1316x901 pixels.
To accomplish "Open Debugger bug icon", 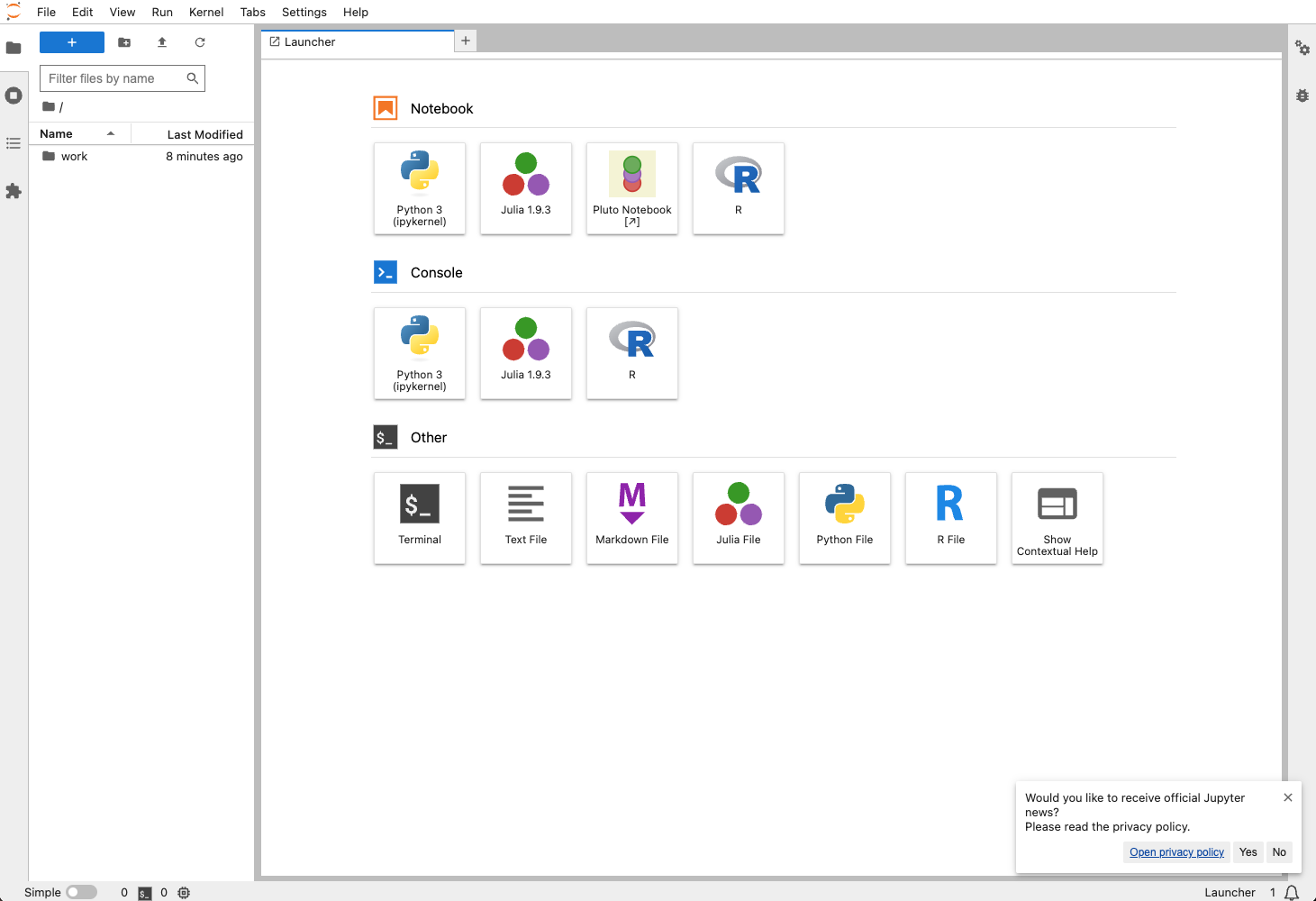I will tap(1302, 96).
